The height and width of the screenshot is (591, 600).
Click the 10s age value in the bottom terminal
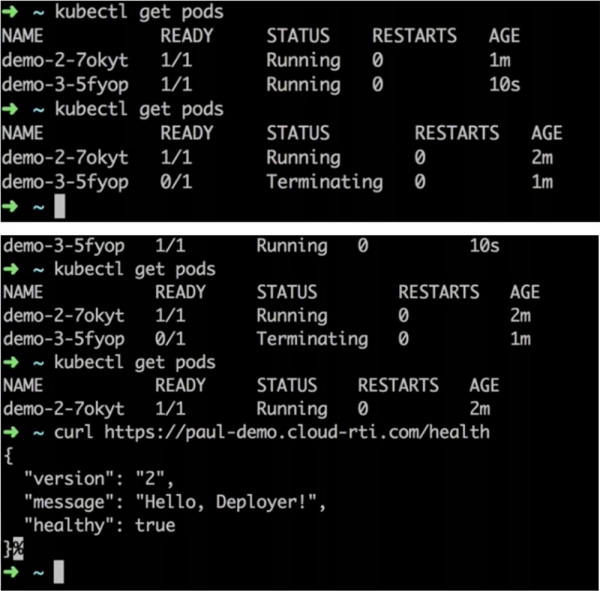coord(484,246)
